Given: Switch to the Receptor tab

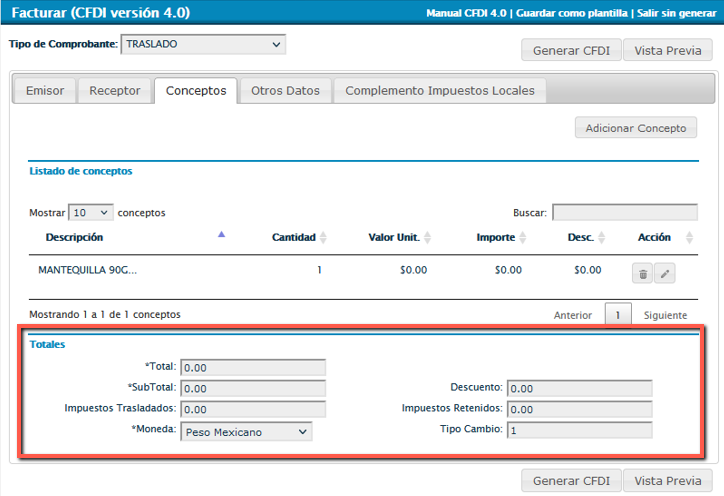Looking at the screenshot, I should [115, 91].
